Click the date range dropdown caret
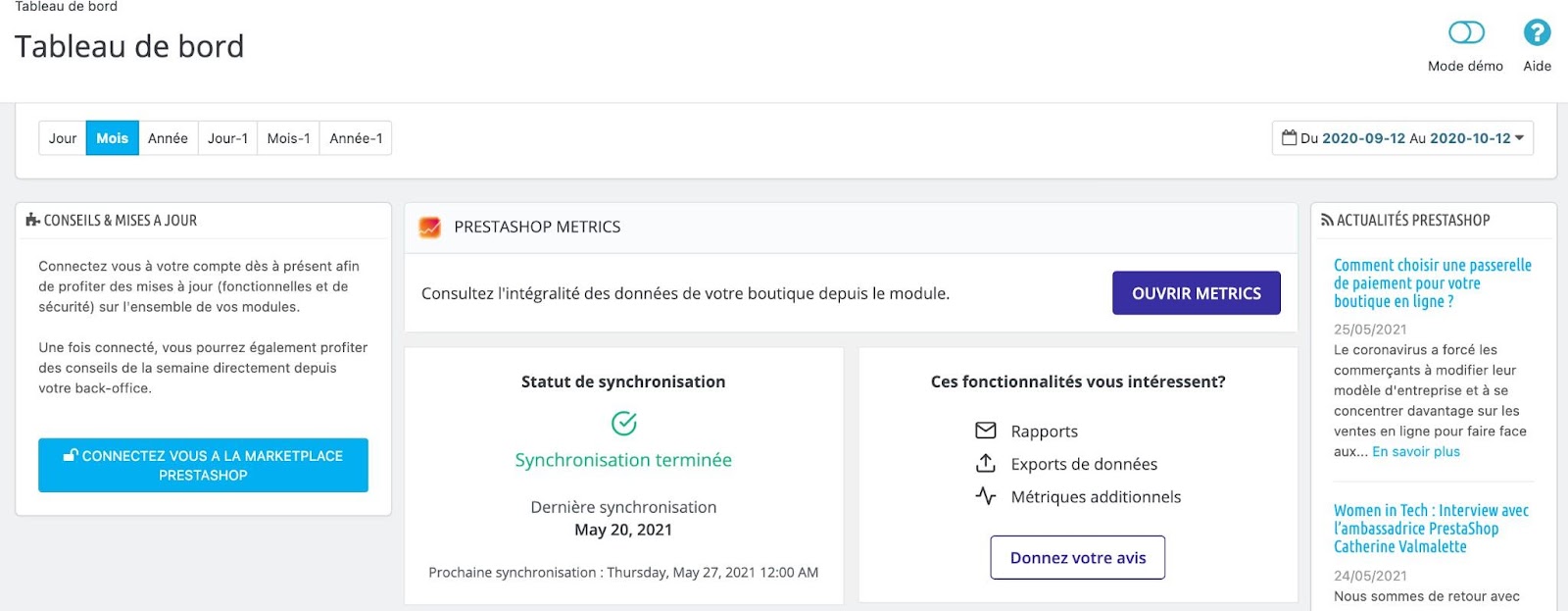This screenshot has width=1568, height=611. coord(1519,138)
